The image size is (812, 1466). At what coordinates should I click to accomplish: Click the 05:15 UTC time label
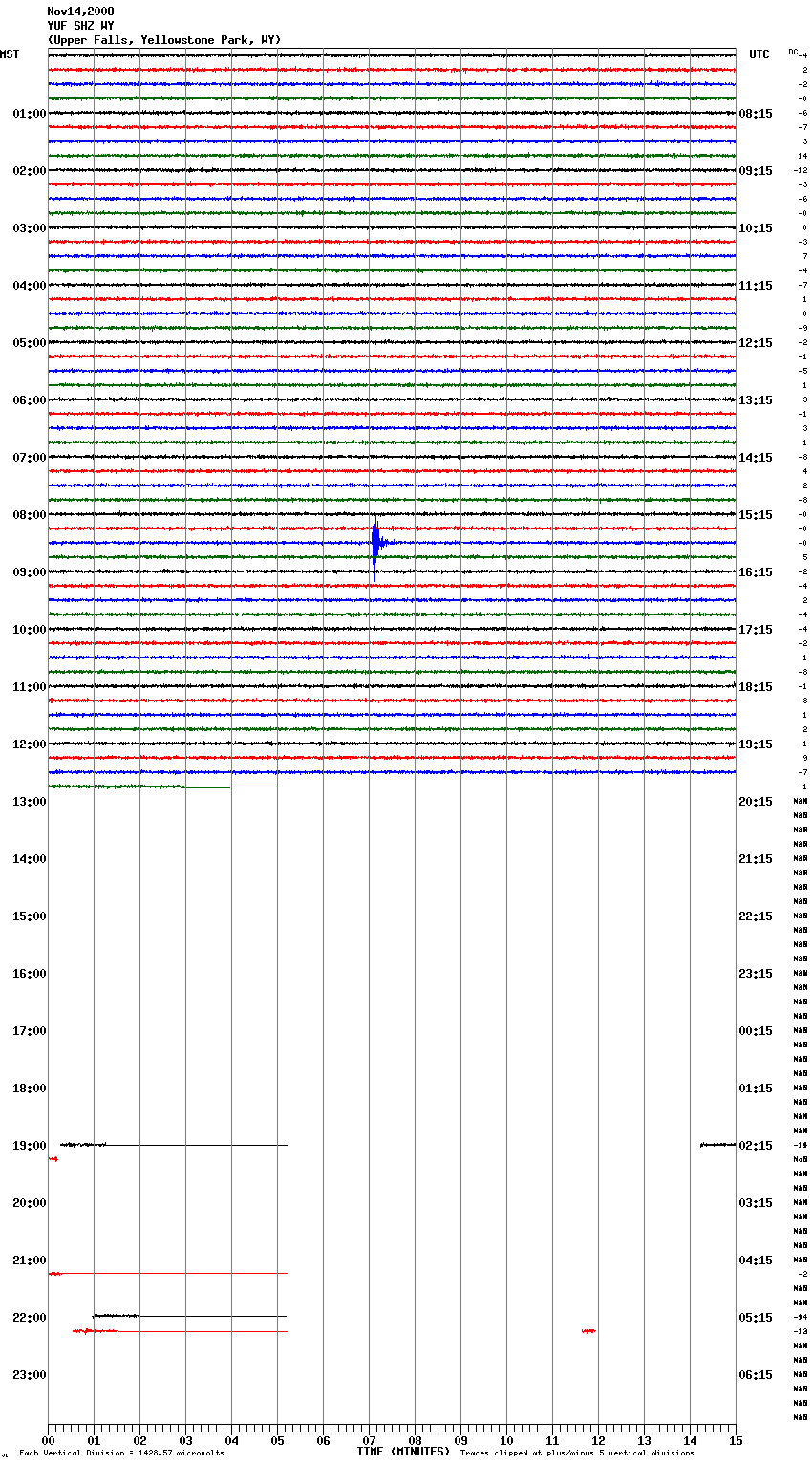click(x=756, y=1318)
